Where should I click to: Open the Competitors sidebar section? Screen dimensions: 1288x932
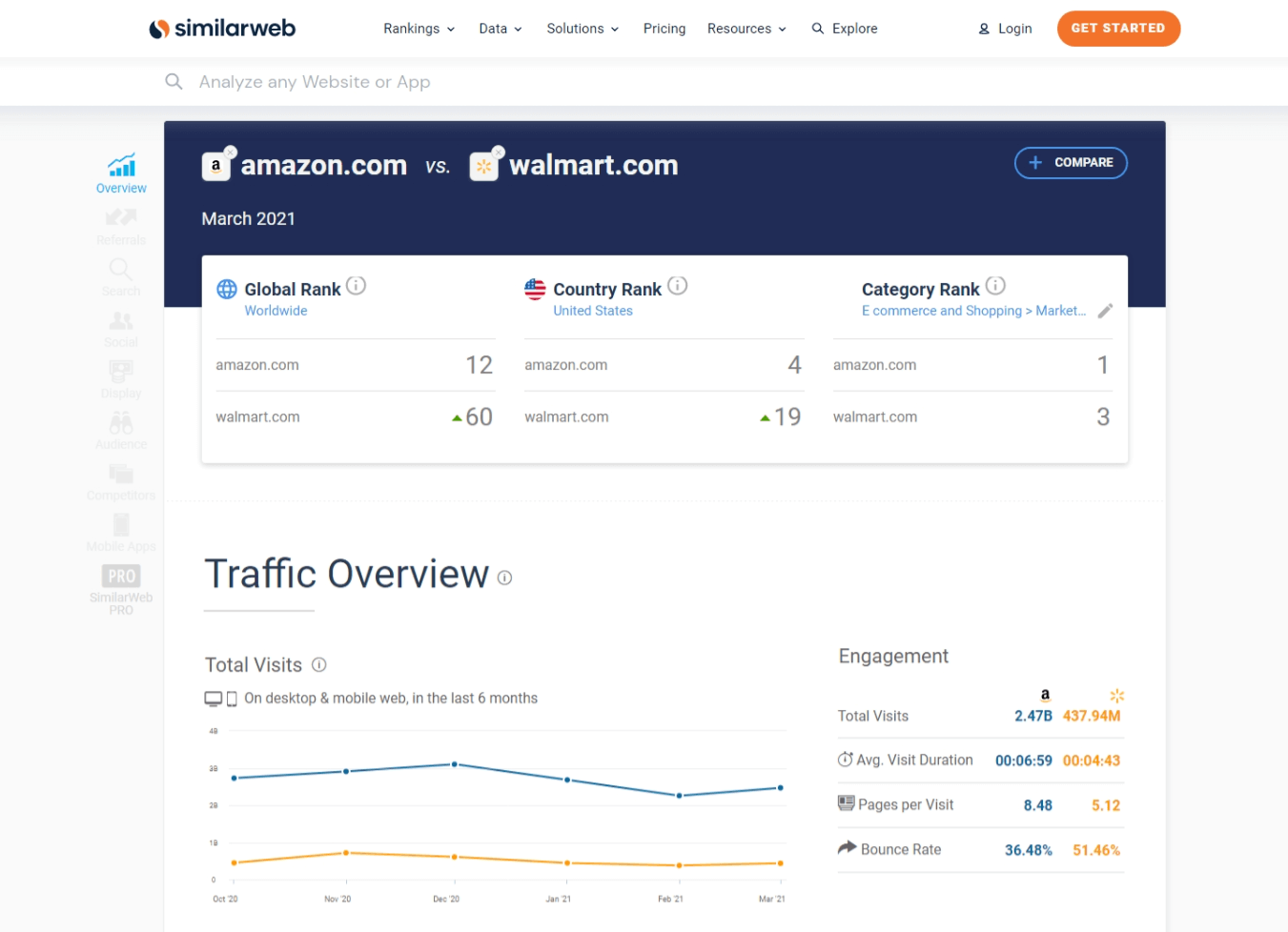pyautogui.click(x=121, y=482)
